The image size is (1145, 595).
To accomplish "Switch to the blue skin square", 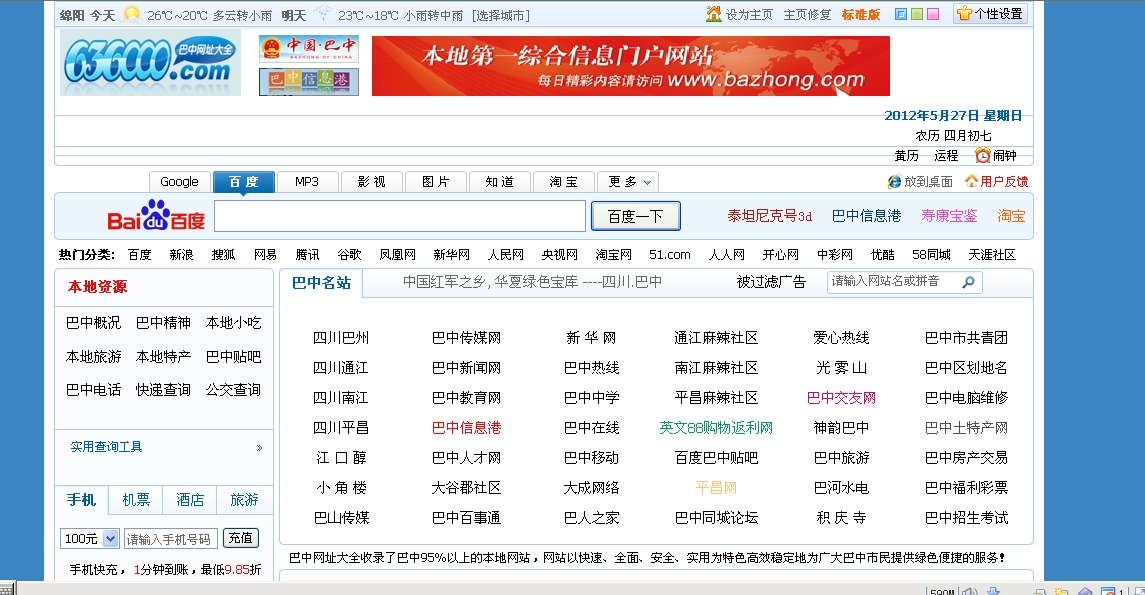I will 902,13.
